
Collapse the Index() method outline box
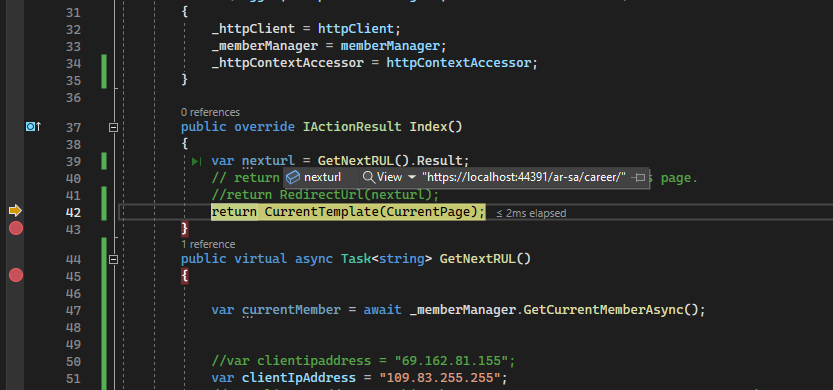click(113, 128)
